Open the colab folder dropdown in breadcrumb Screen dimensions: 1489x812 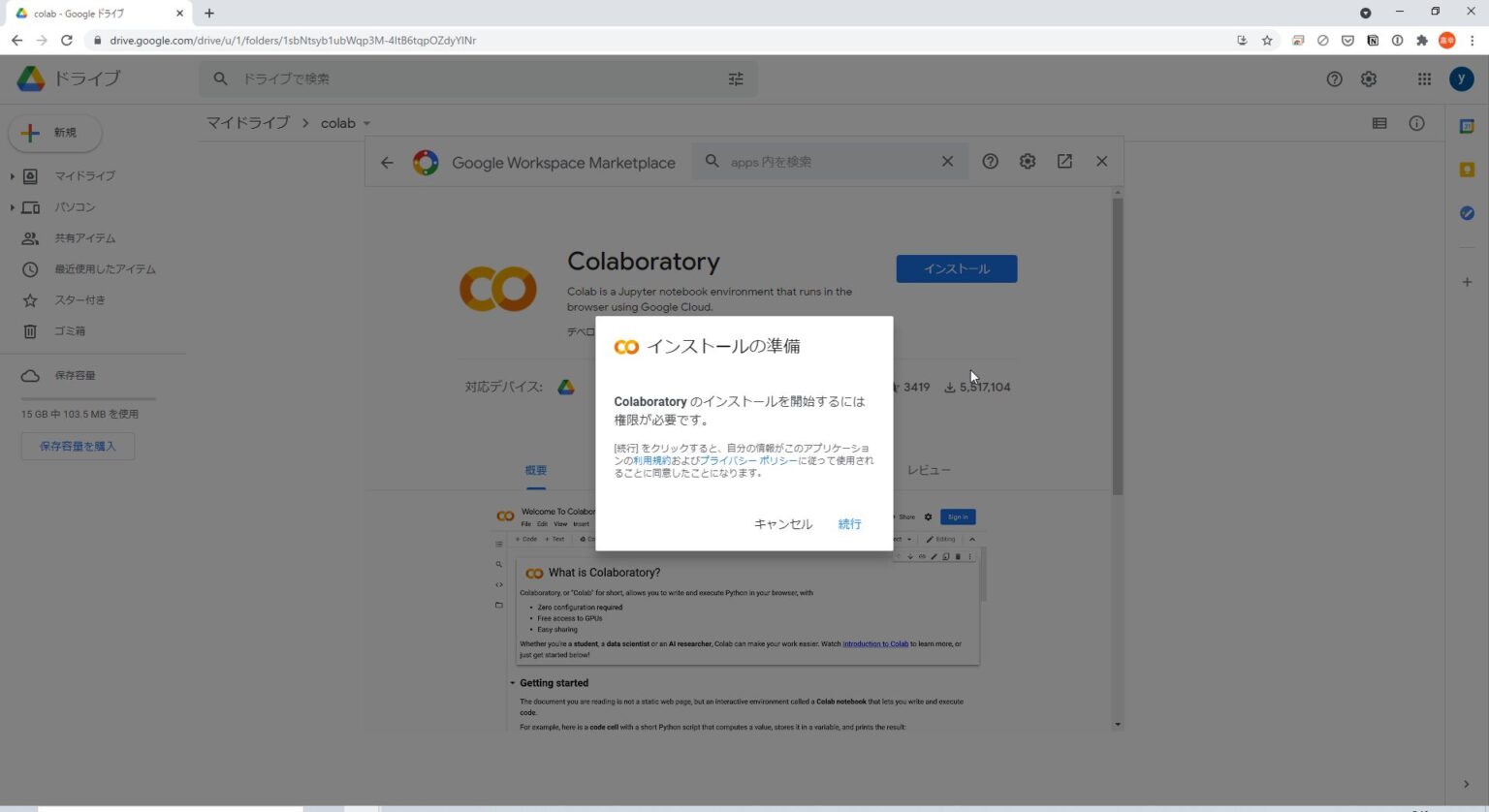click(367, 123)
